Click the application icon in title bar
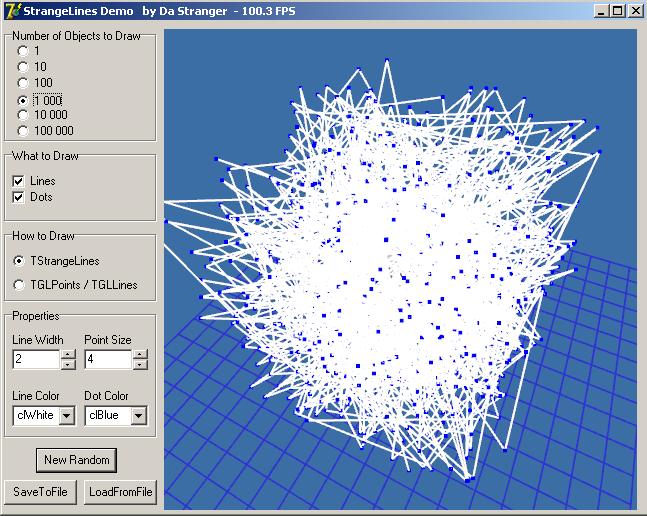Image resolution: width=647 pixels, height=516 pixels. [x=12, y=11]
